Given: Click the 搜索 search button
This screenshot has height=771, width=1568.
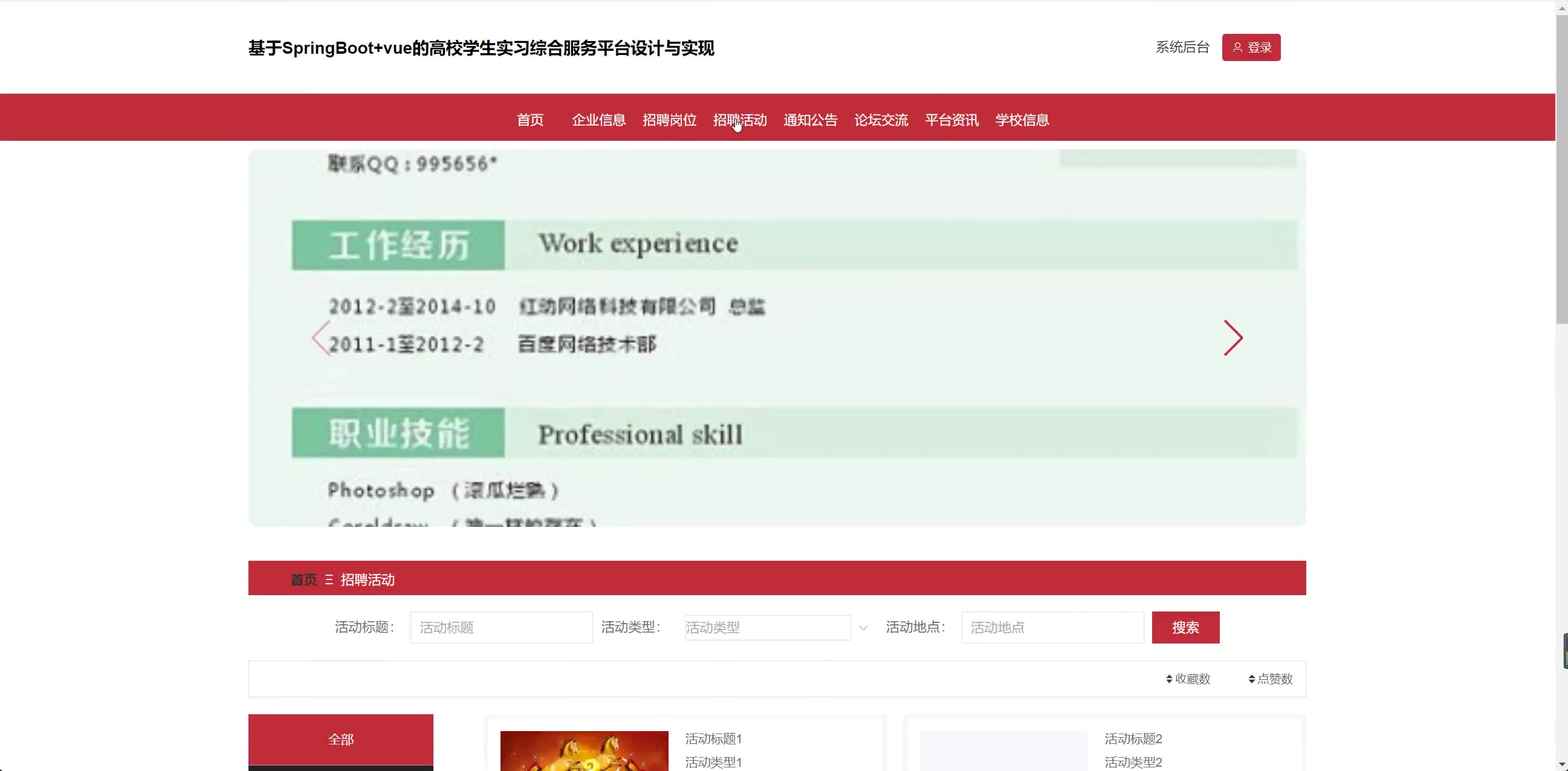Looking at the screenshot, I should 1185,627.
